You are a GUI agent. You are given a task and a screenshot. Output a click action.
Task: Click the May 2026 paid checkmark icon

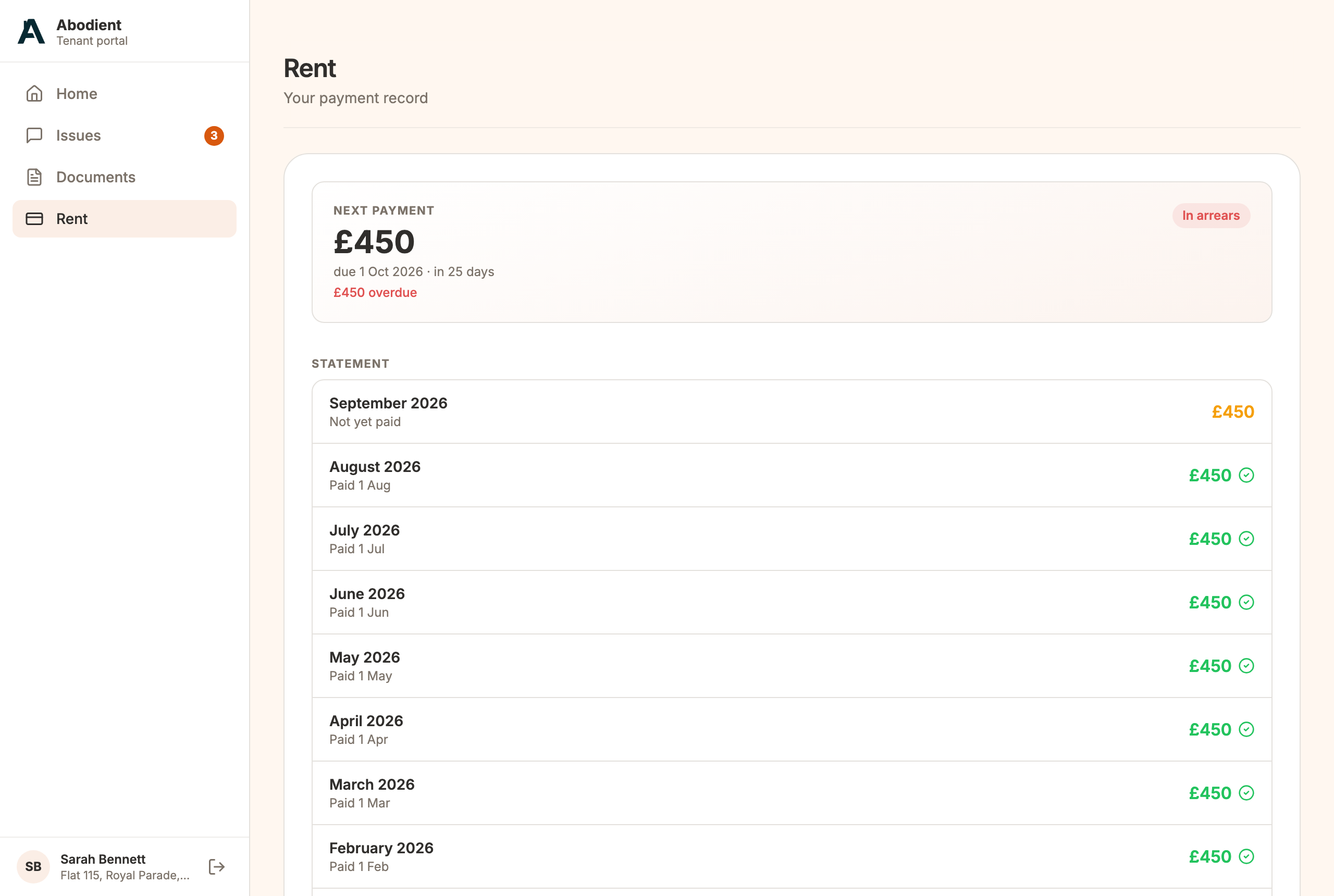[1246, 666]
